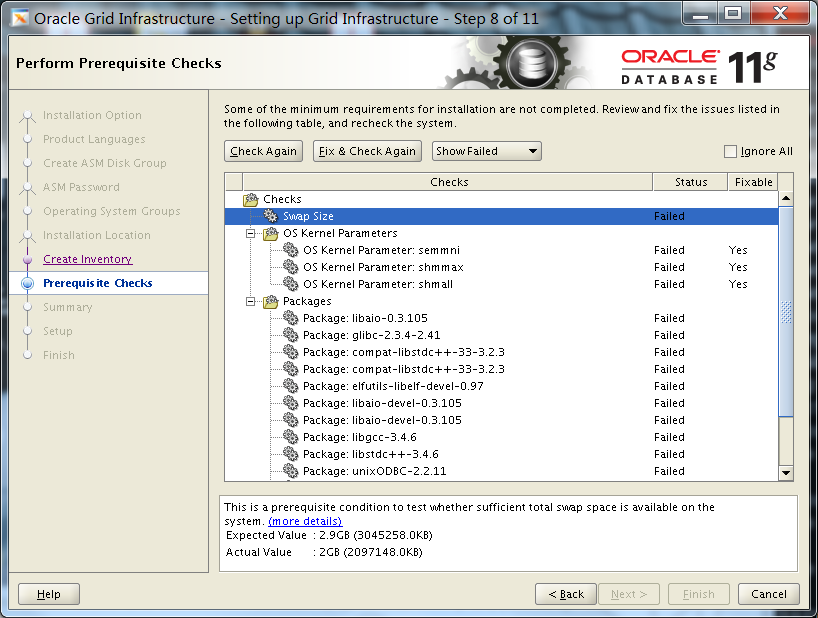This screenshot has width=818, height=618.
Task: Click the Checks root folder icon
Action: 251,199
